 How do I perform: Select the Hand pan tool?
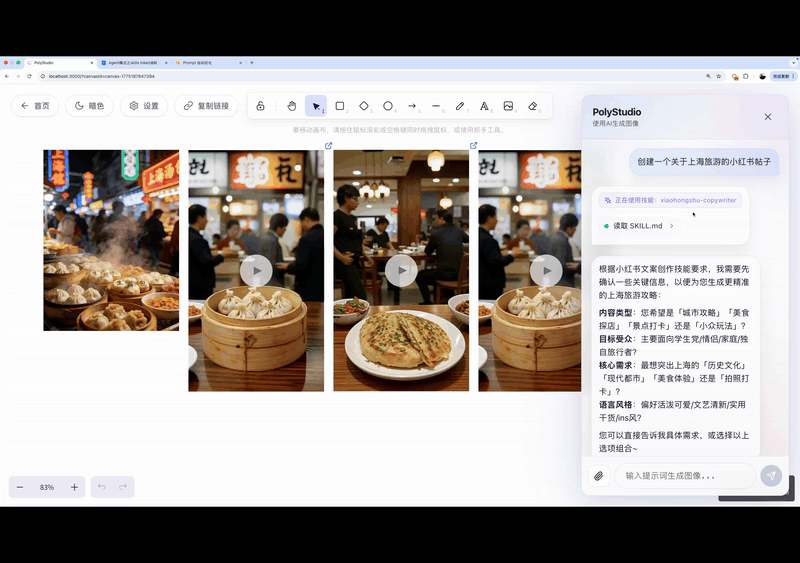click(x=291, y=106)
